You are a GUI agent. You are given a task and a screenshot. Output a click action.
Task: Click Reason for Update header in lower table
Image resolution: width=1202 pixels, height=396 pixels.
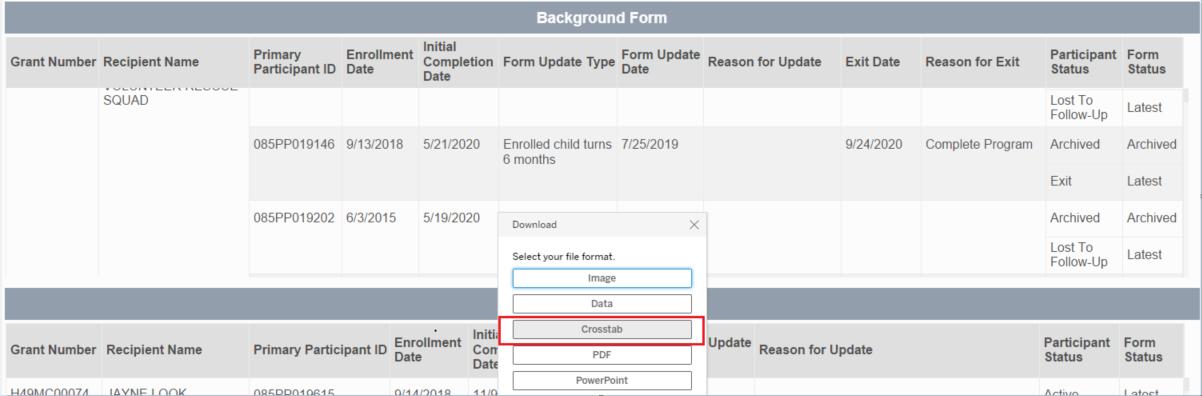(x=815, y=349)
